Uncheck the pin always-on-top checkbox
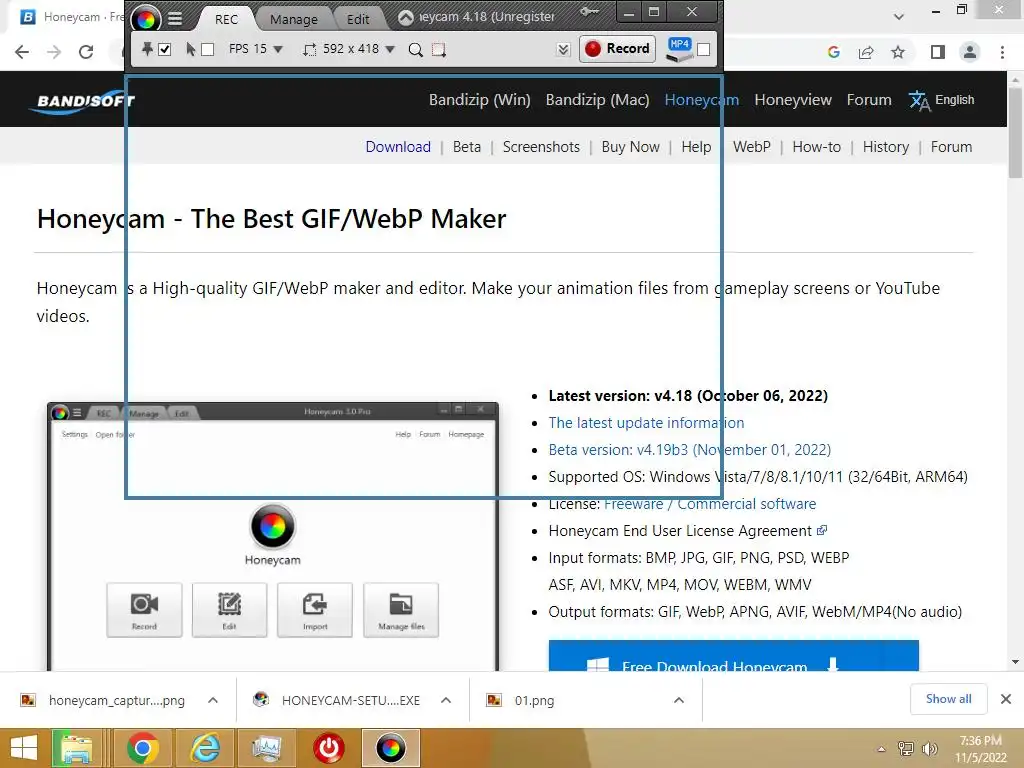This screenshot has width=1024, height=768. pyautogui.click(x=165, y=50)
